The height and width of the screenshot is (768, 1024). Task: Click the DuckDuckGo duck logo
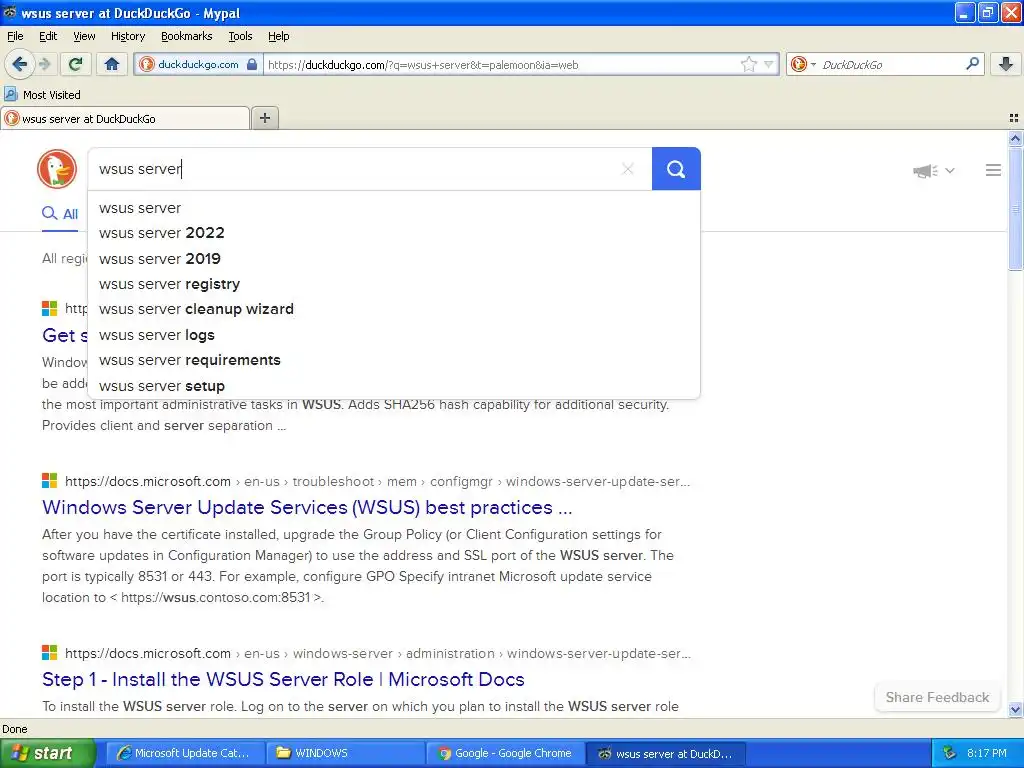click(57, 169)
